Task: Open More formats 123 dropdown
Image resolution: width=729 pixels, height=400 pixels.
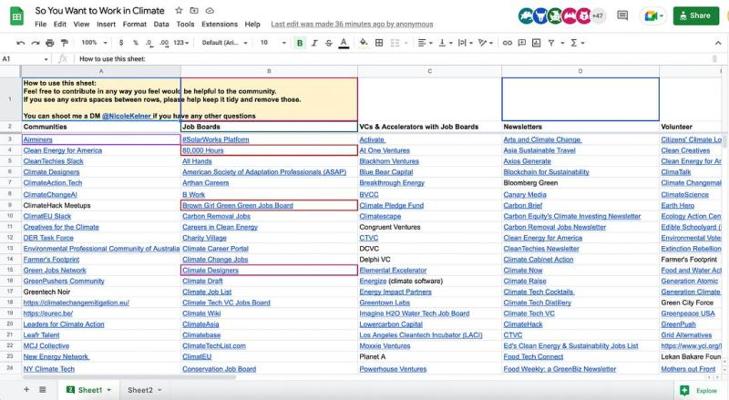Action: [181, 43]
